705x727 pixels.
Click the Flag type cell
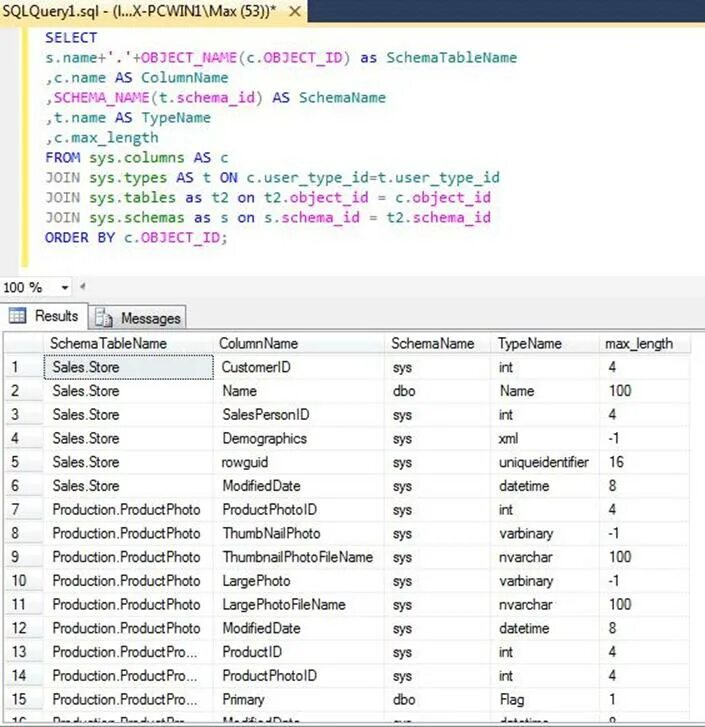(545, 699)
